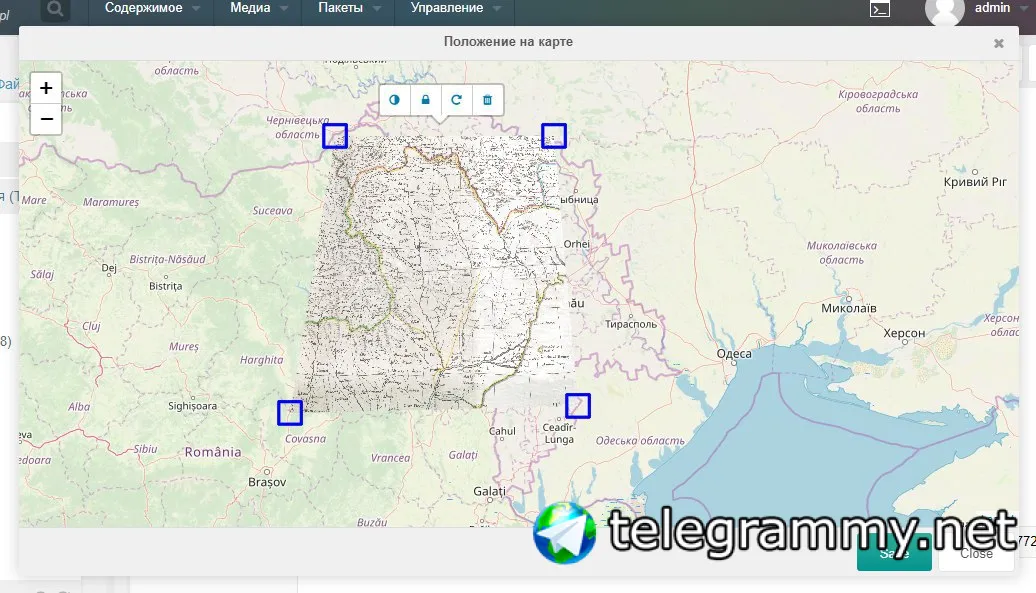This screenshot has width=1036, height=593.
Task: Close the Положение на карте dialog
Action: (999, 43)
